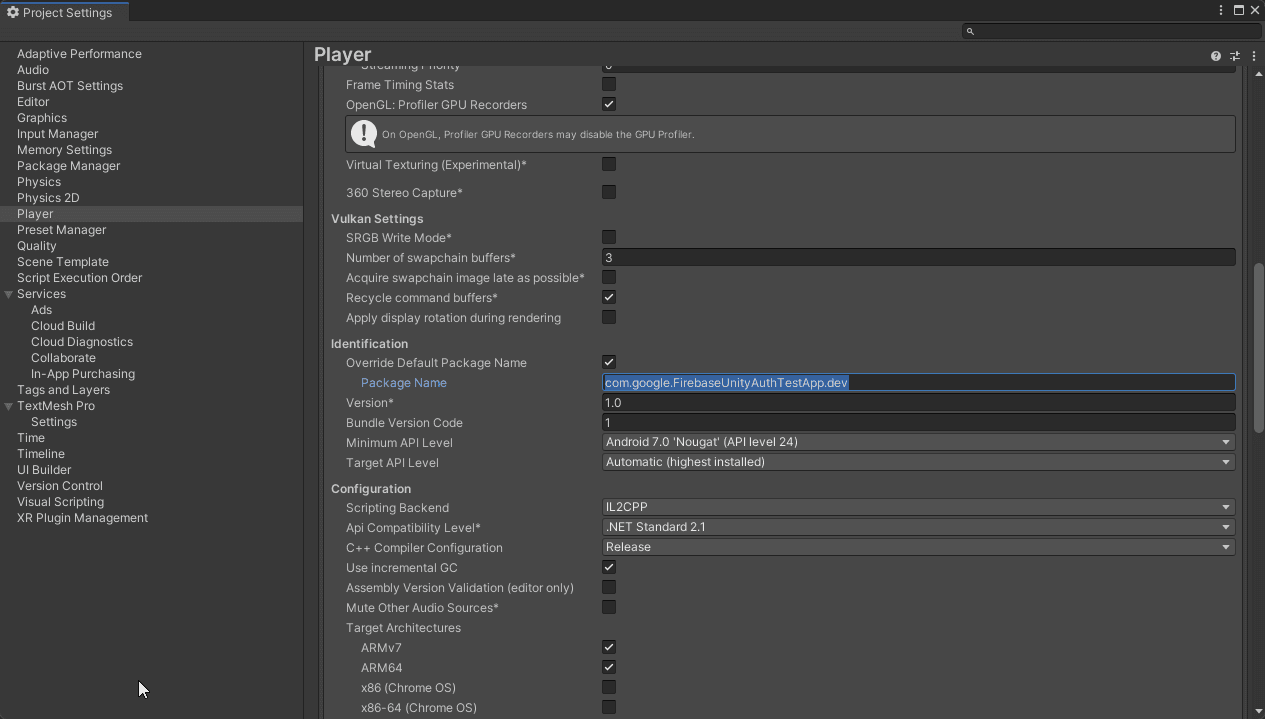
Task: Open the Player help documentation icon
Action: coord(1215,56)
